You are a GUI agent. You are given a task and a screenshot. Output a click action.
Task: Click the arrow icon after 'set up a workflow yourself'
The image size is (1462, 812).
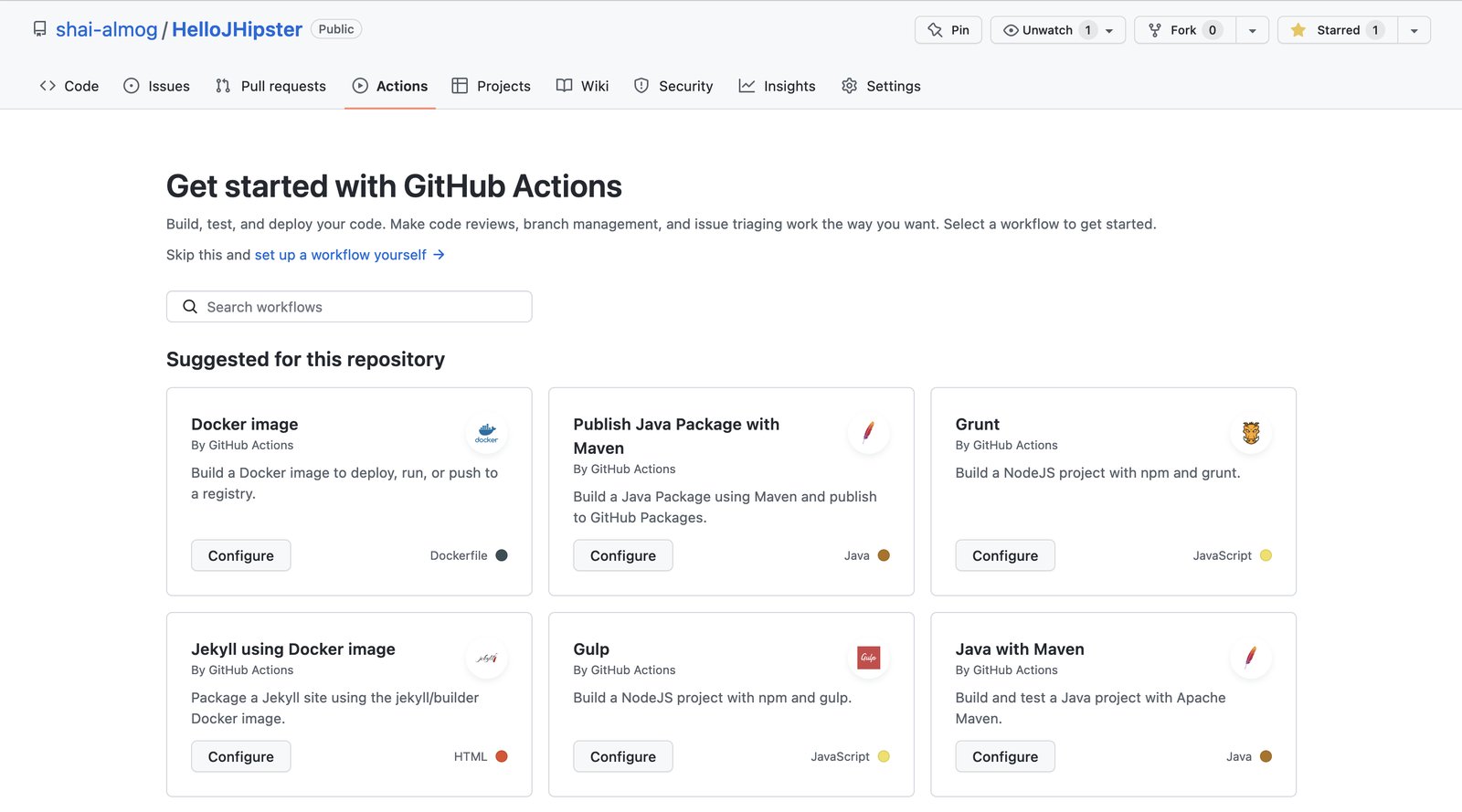coord(439,255)
